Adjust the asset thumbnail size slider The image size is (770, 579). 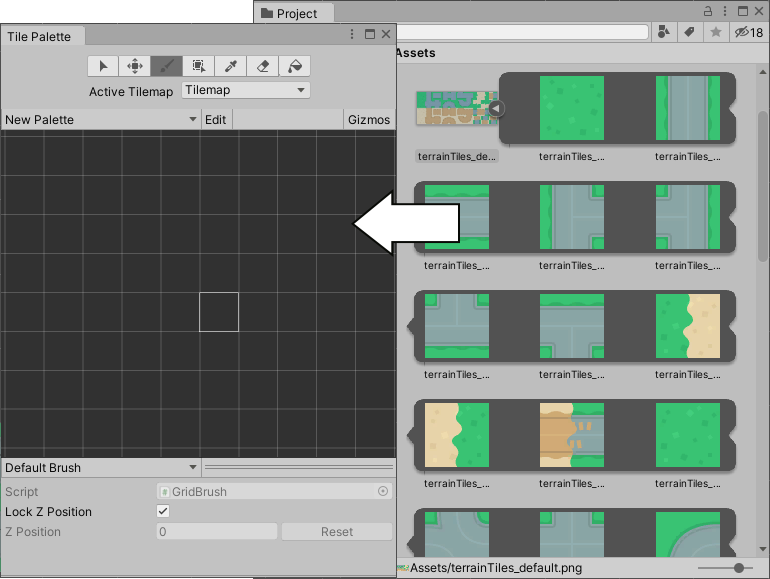tap(738, 568)
